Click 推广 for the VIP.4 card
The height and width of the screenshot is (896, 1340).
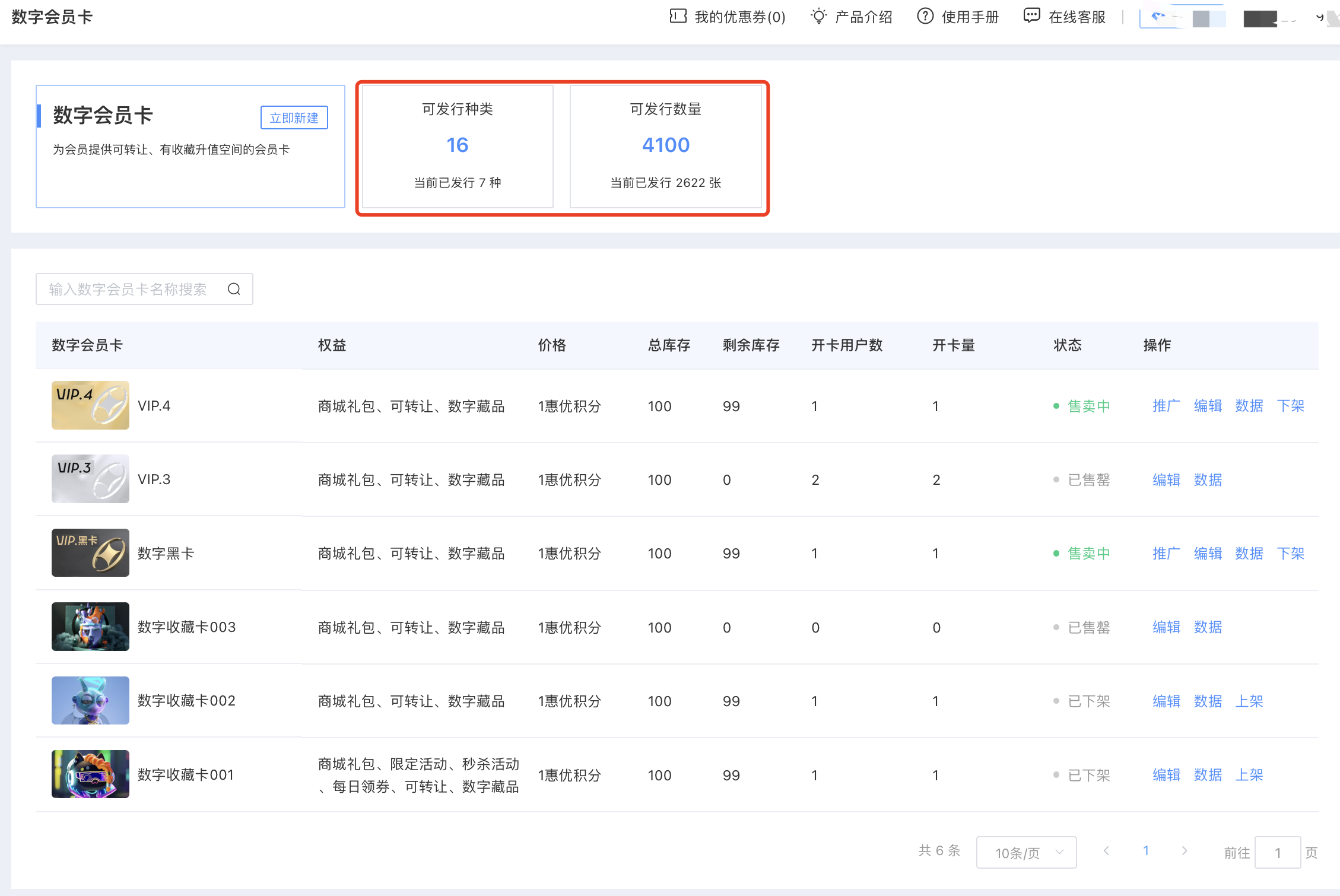pyautogui.click(x=1166, y=406)
